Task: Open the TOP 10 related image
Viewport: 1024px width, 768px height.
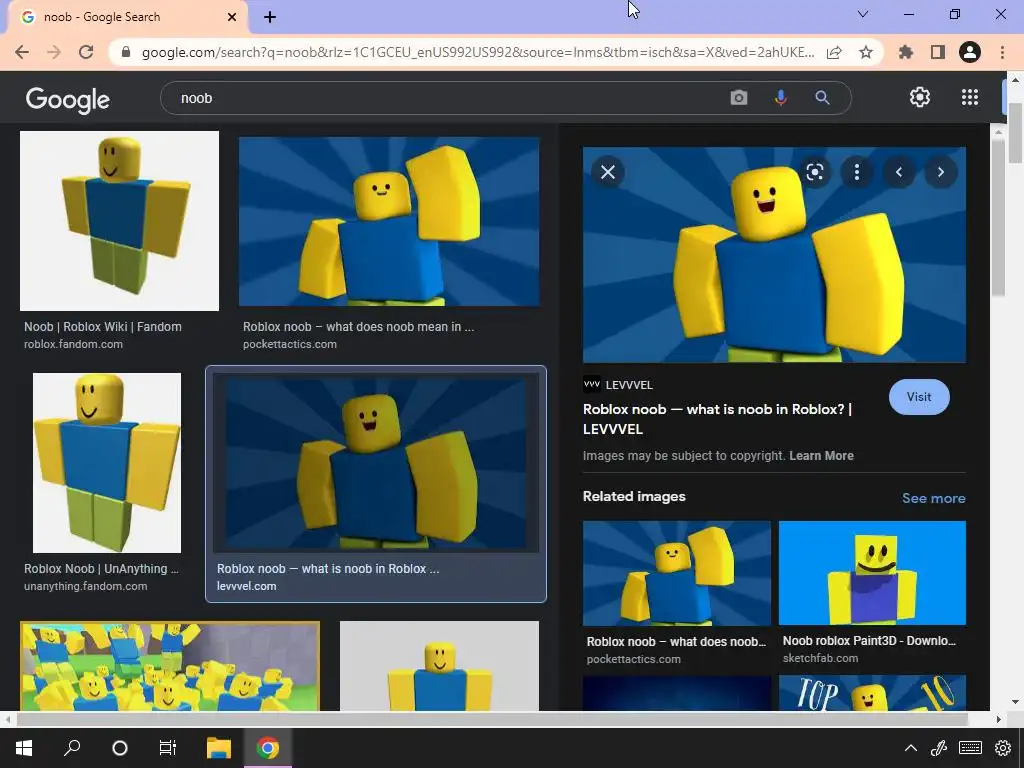Action: coord(872,693)
